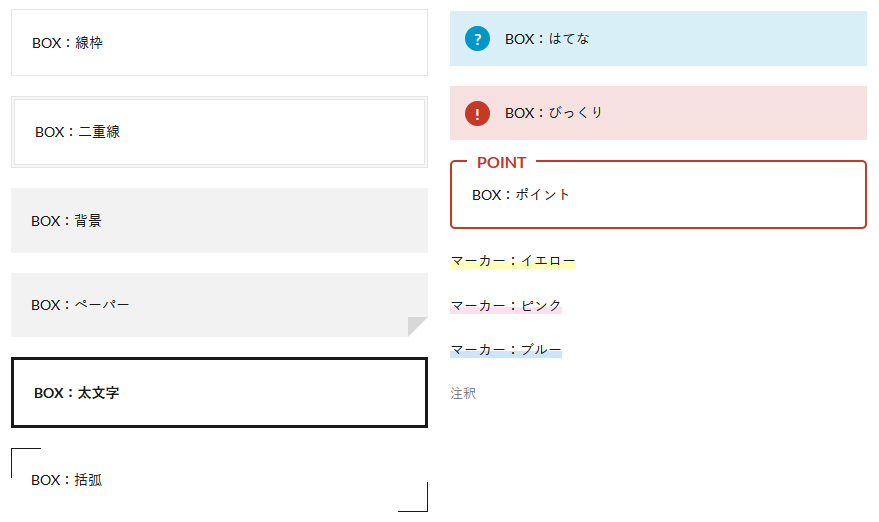The image size is (879, 522).
Task: Click the BOX：びっくり text
Action: [553, 113]
